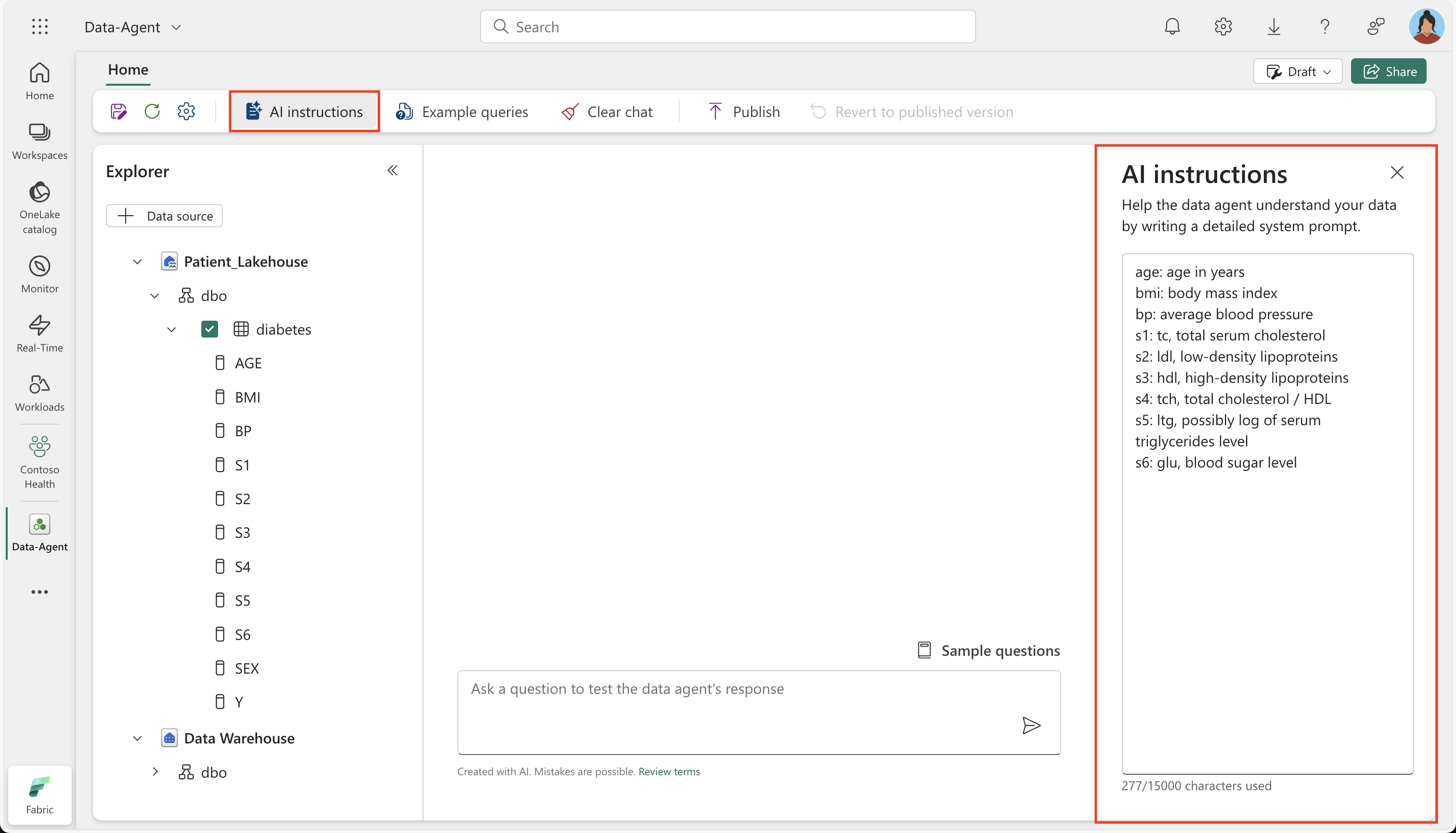Viewport: 1456px width, 833px height.
Task: Open the app launcher grid icon
Action: tap(39, 26)
